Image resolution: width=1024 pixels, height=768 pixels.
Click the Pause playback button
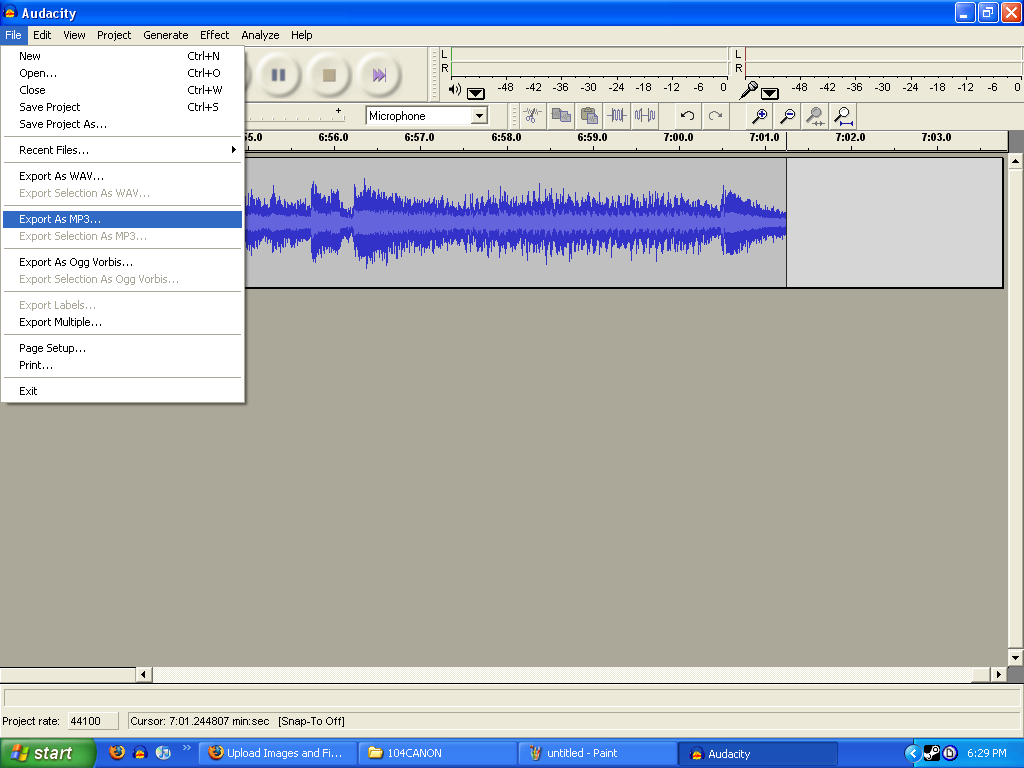279,75
